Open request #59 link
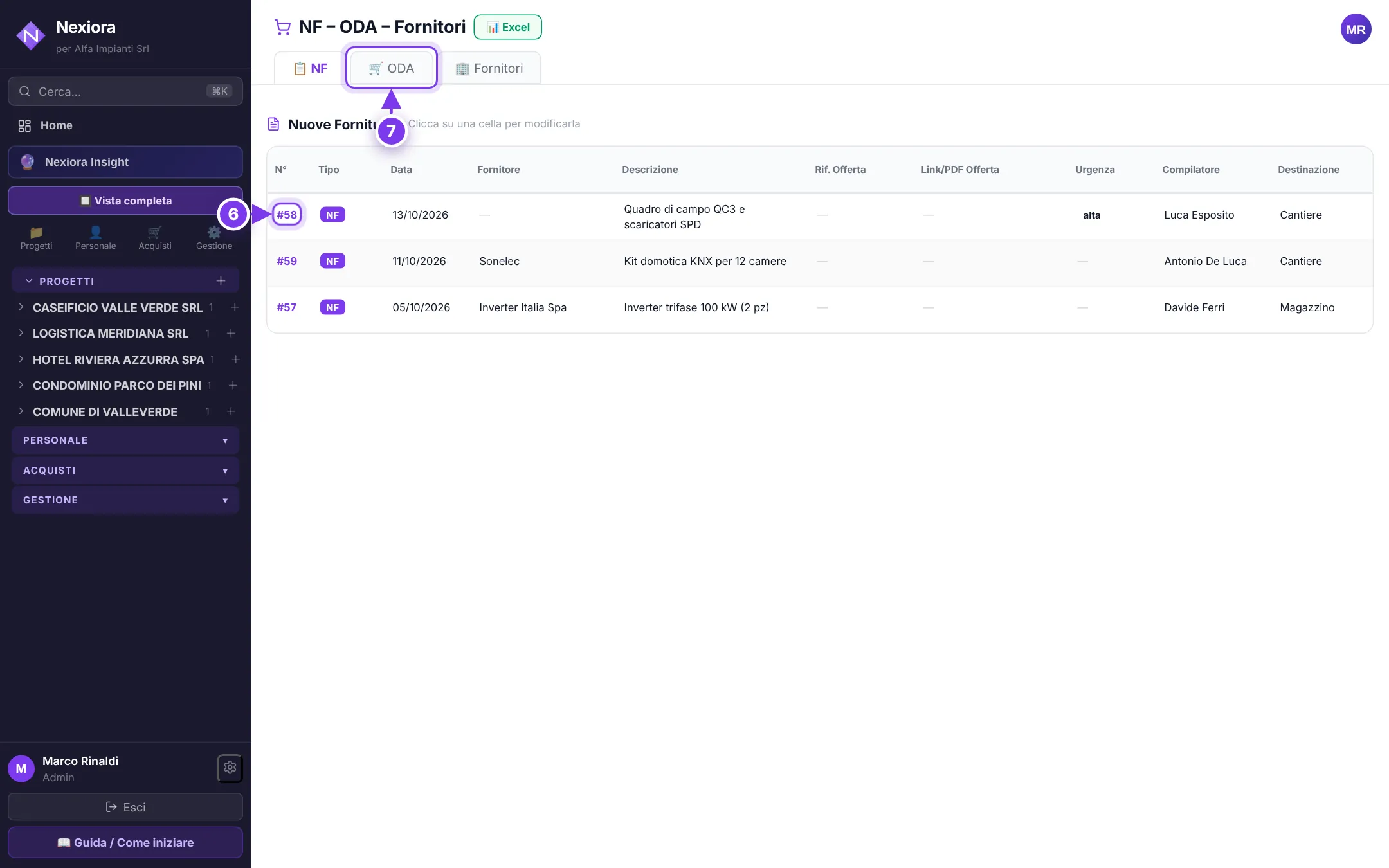This screenshot has width=1389, height=868. pos(287,261)
